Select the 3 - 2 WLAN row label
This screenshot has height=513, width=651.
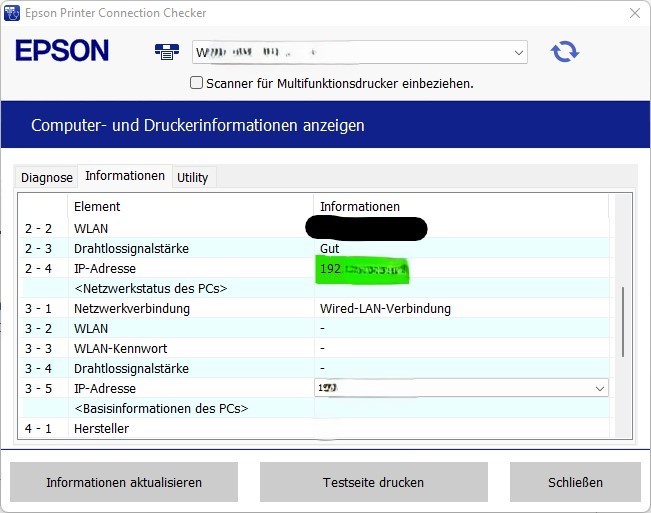[x=91, y=328]
